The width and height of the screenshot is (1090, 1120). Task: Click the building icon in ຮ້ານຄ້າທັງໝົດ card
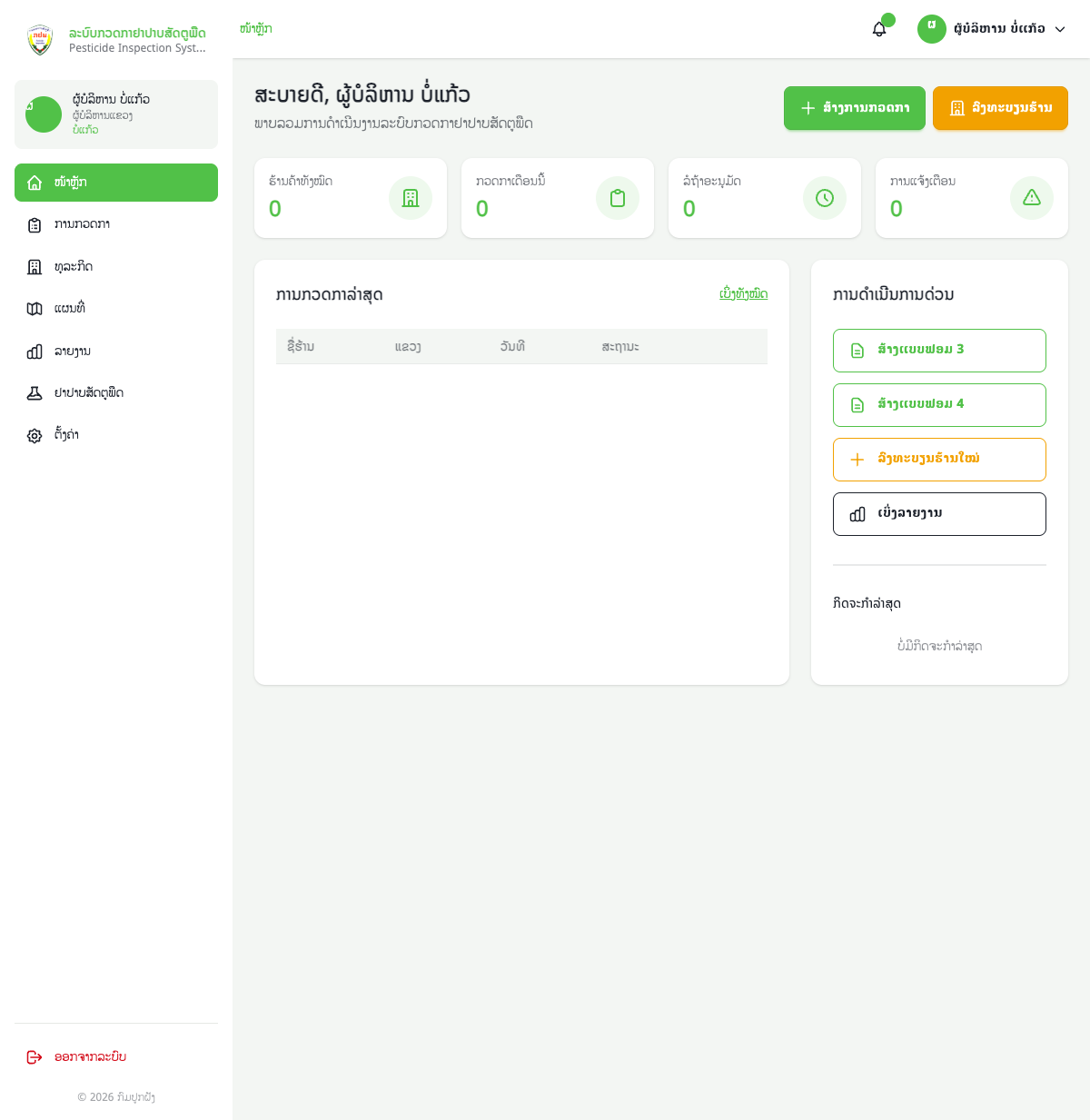click(x=411, y=198)
